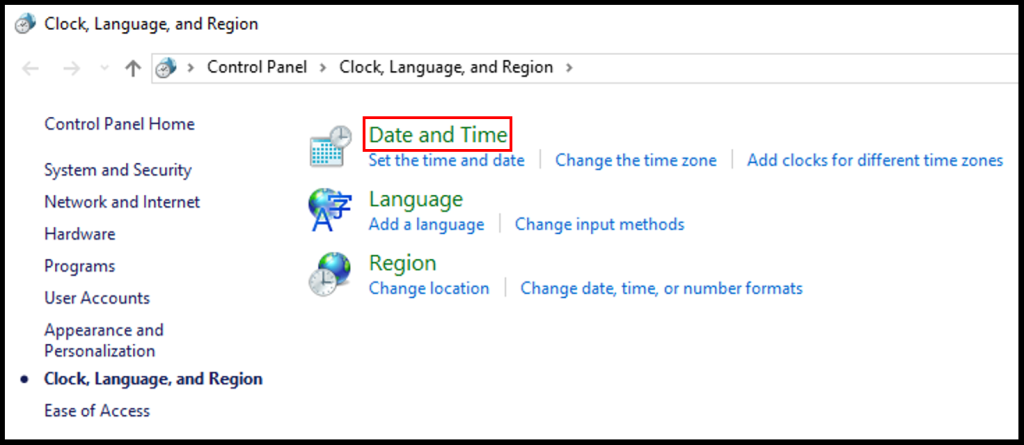Click the Language globe icon

[330, 210]
